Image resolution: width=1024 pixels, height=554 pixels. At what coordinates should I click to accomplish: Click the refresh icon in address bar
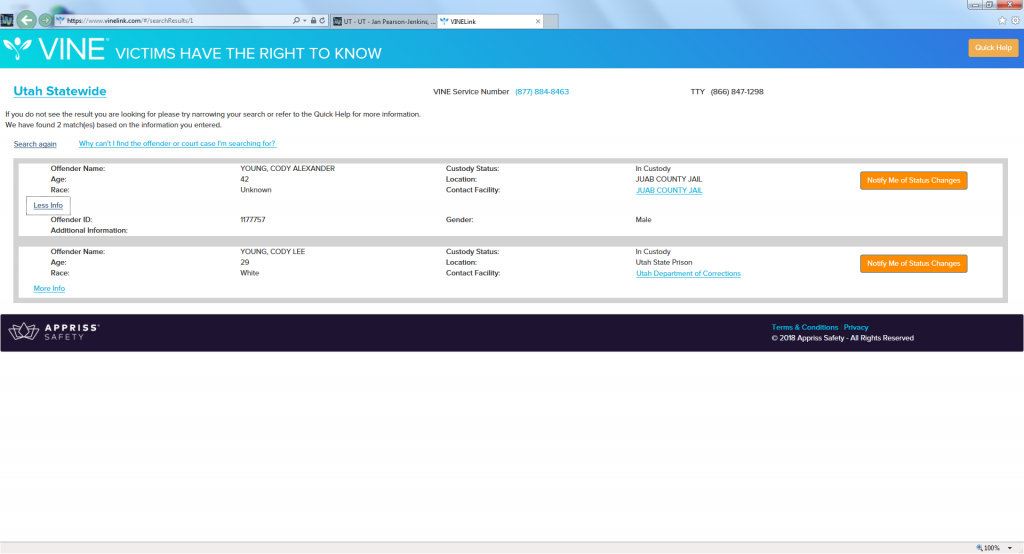[321, 20]
